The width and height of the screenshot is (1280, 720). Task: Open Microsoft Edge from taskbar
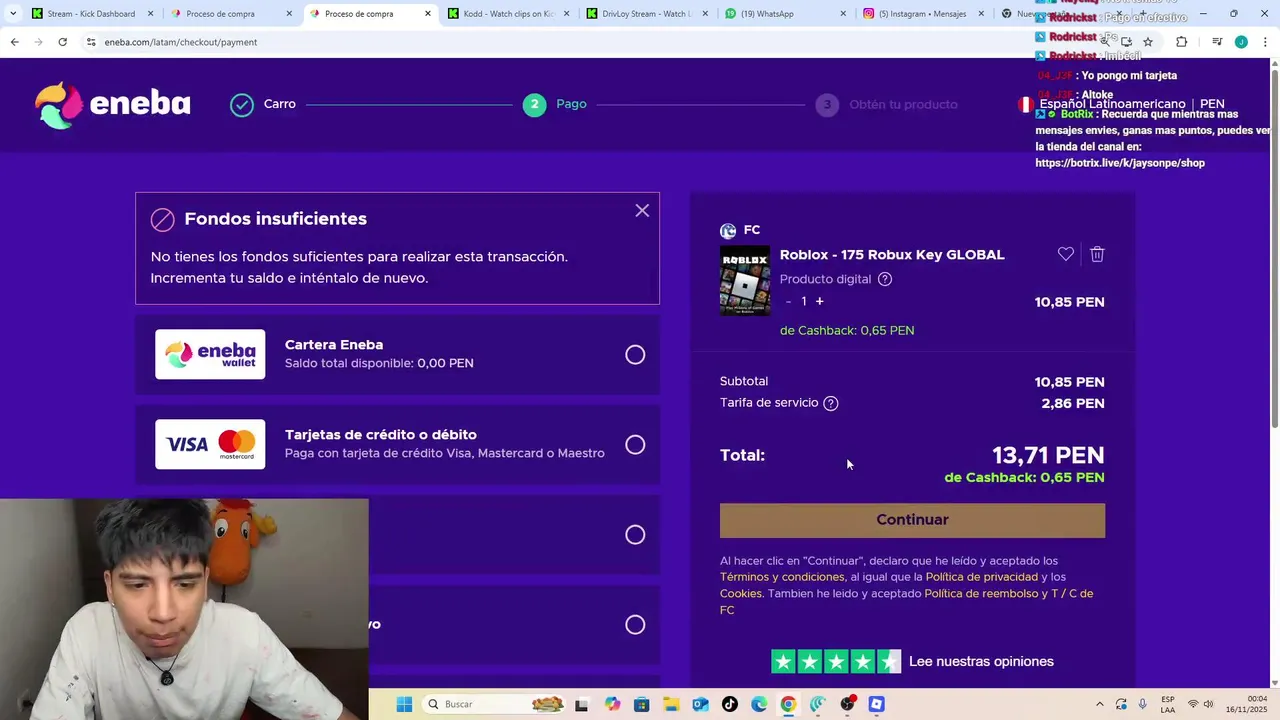coord(759,705)
